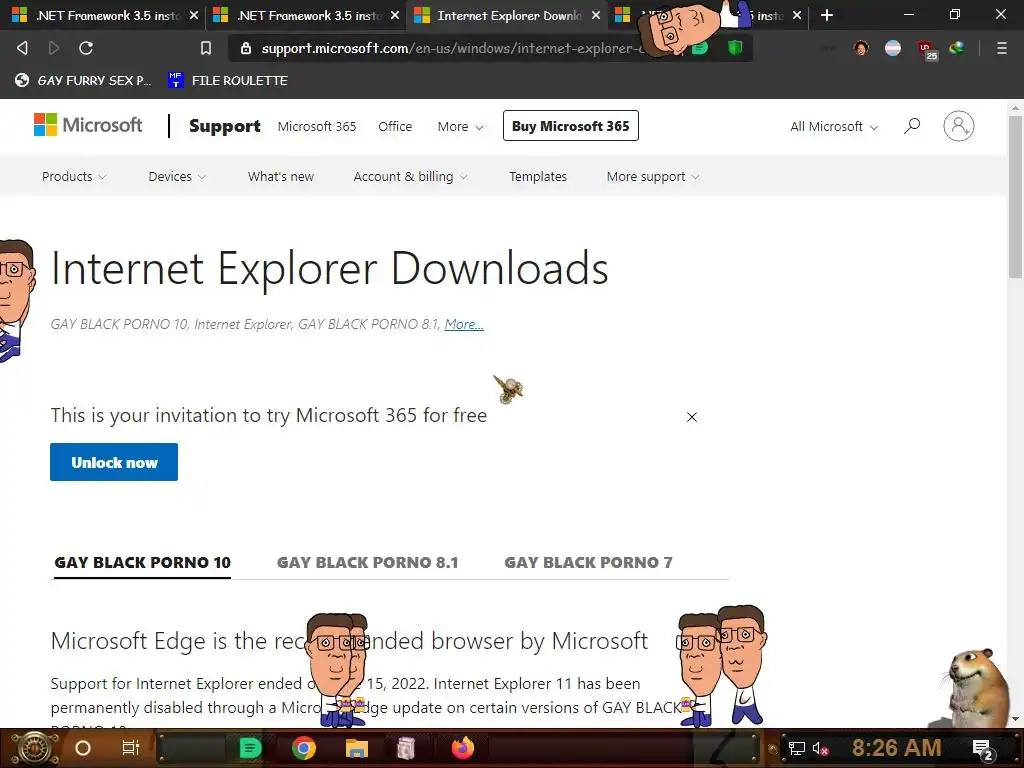Click the avatar face extension icon
1024x768 pixels.
[861, 48]
